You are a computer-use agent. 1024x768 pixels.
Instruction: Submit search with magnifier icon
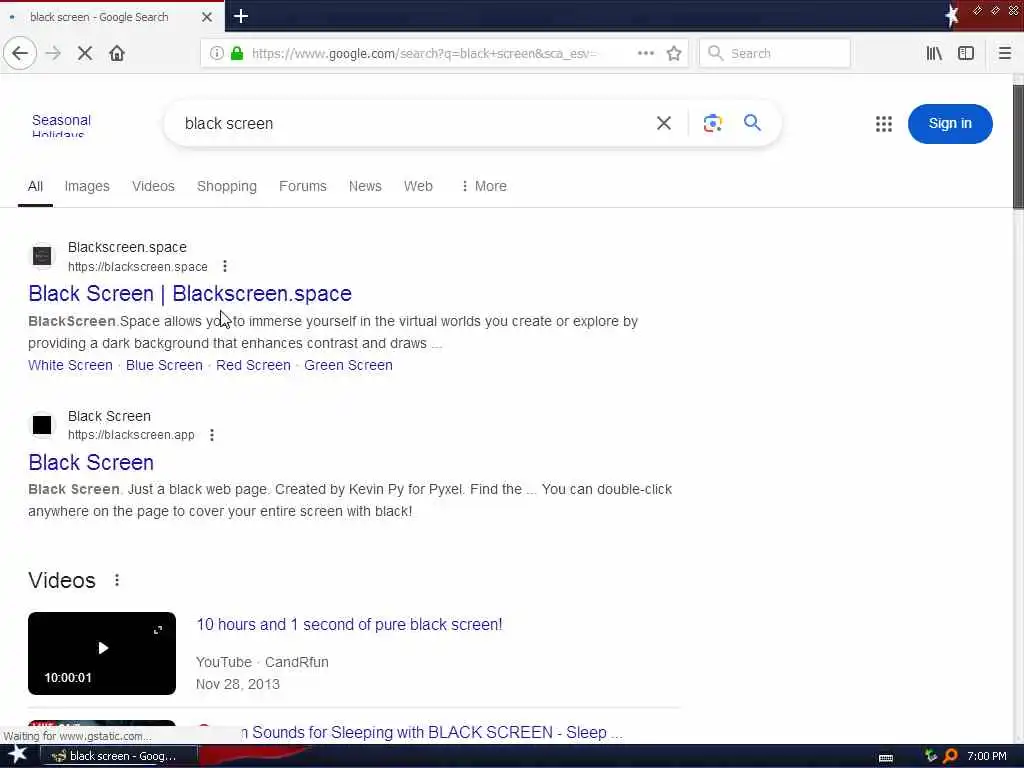pos(752,123)
